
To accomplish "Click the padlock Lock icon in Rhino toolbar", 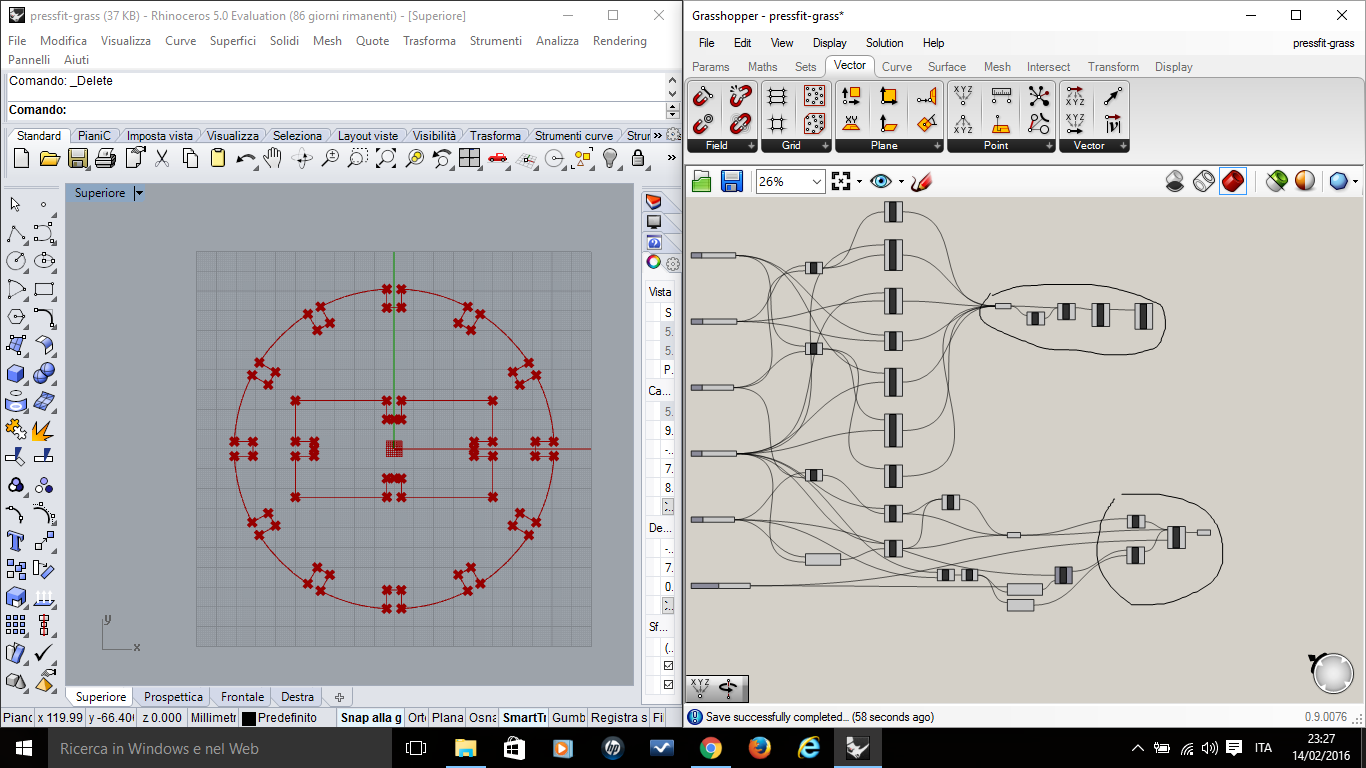I will click(x=638, y=158).
